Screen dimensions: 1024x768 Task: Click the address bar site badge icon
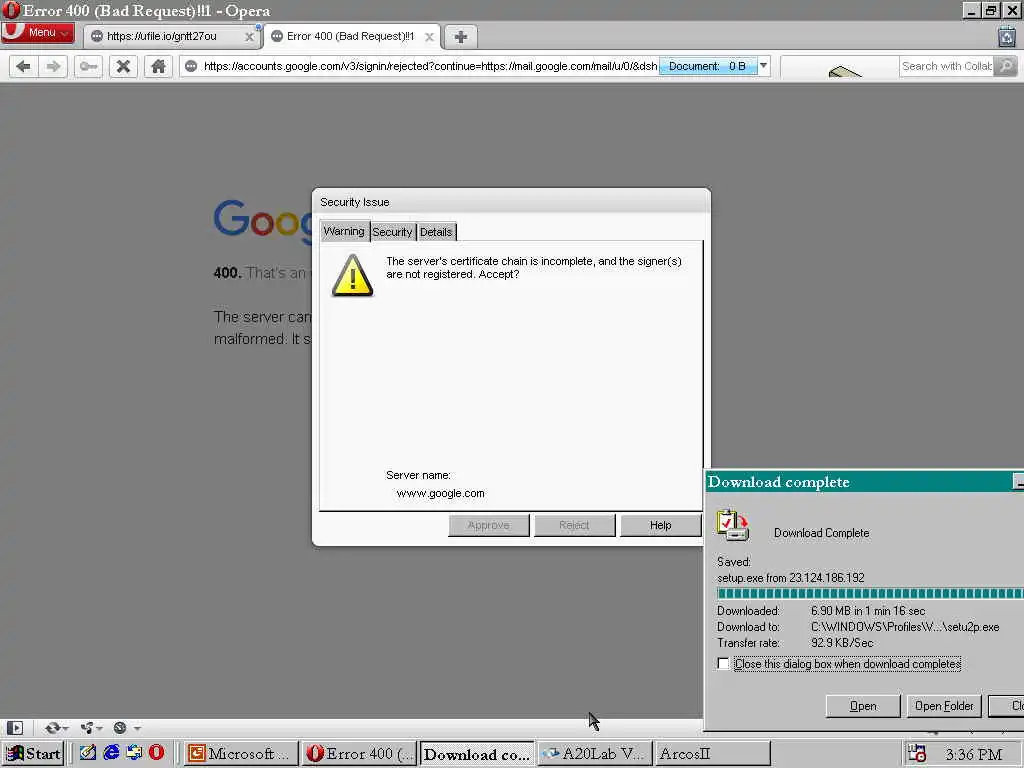[x=191, y=66]
